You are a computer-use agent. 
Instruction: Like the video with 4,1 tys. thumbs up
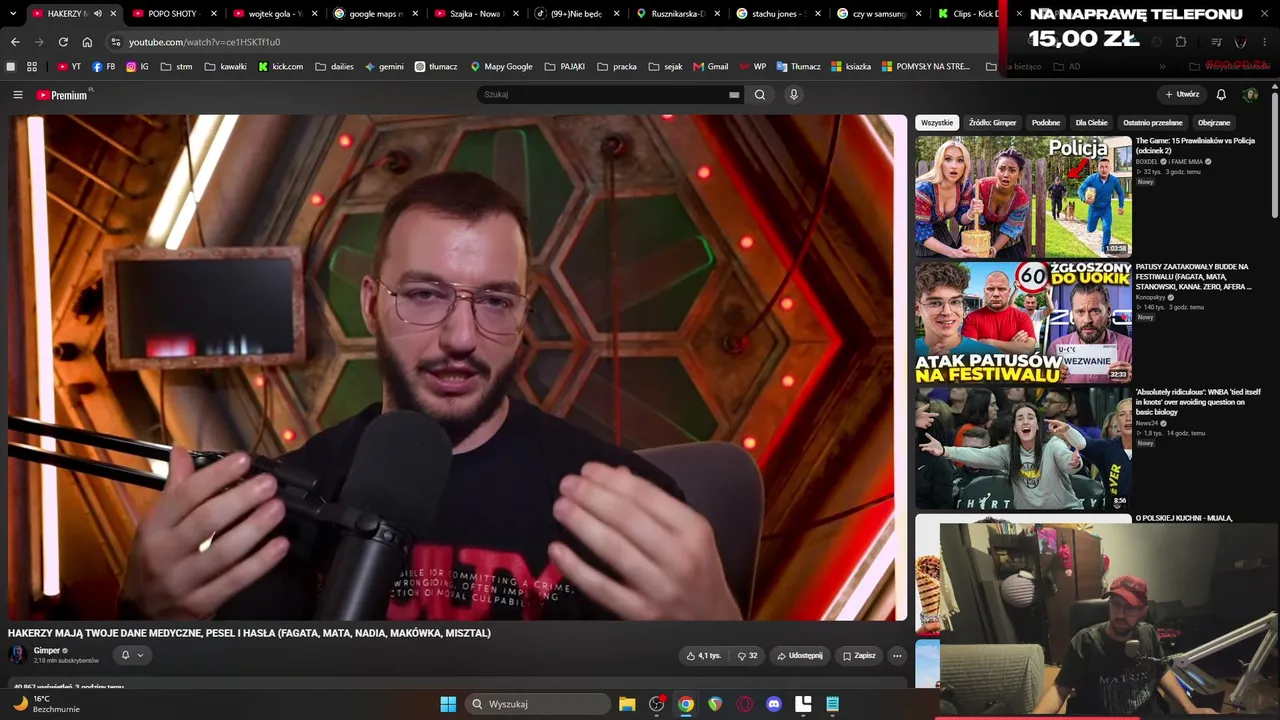(x=703, y=656)
